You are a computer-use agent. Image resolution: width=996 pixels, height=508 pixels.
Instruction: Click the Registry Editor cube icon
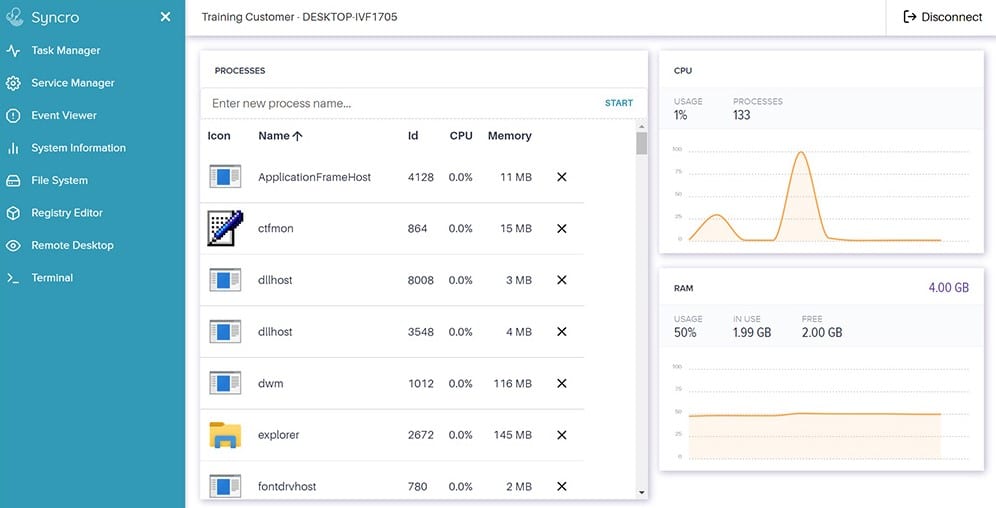[13, 213]
